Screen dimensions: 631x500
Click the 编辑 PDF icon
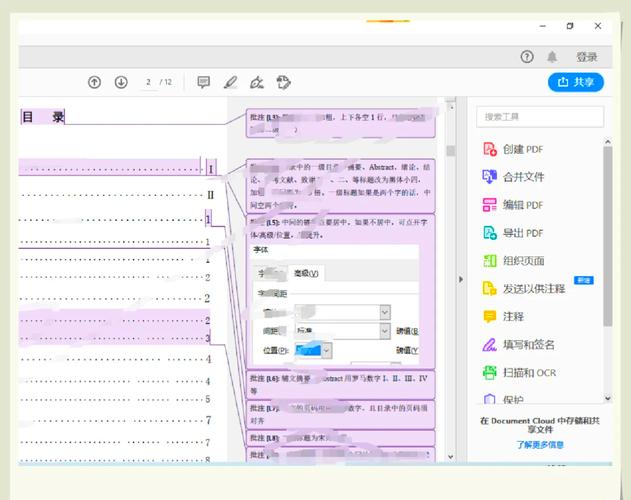(x=489, y=205)
